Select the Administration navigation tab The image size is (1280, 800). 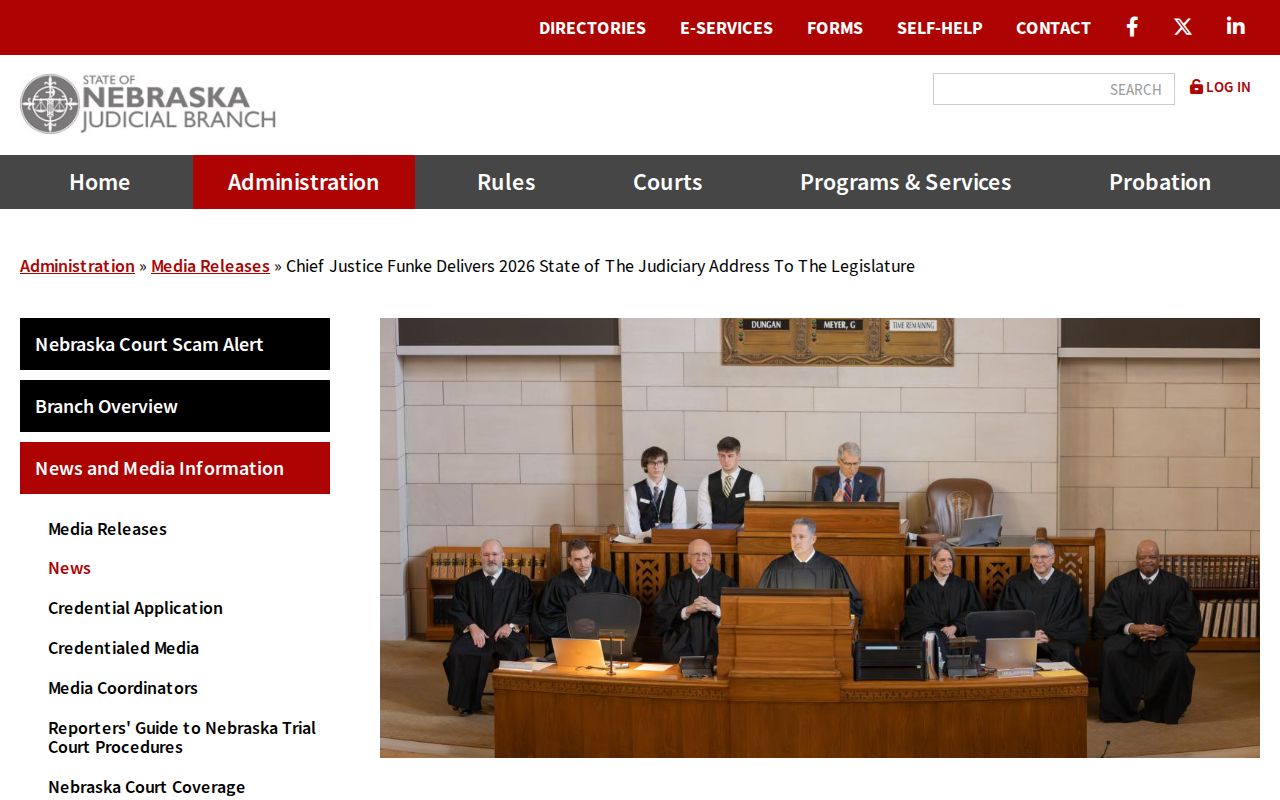coord(304,182)
